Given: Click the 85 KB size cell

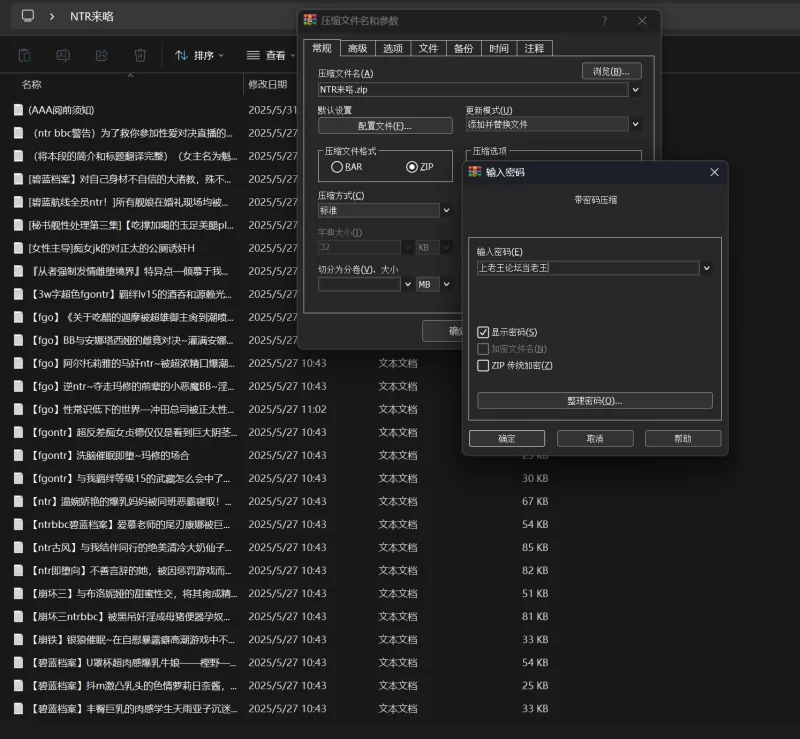Looking at the screenshot, I should tap(535, 547).
